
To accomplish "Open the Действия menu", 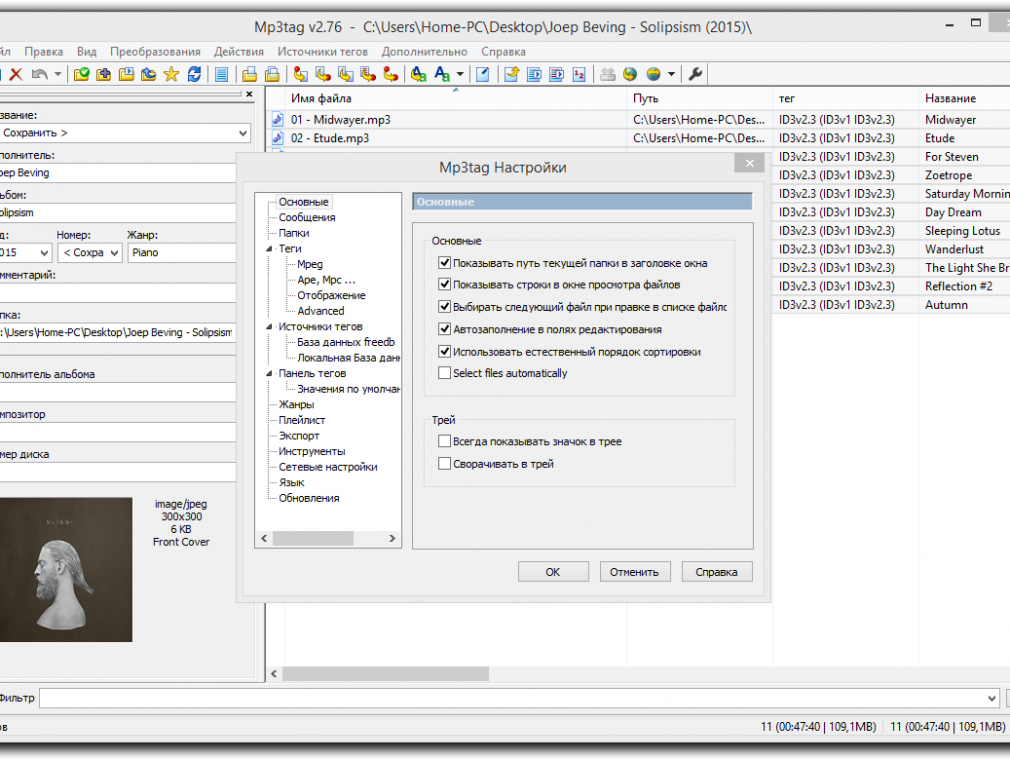I will 239,52.
